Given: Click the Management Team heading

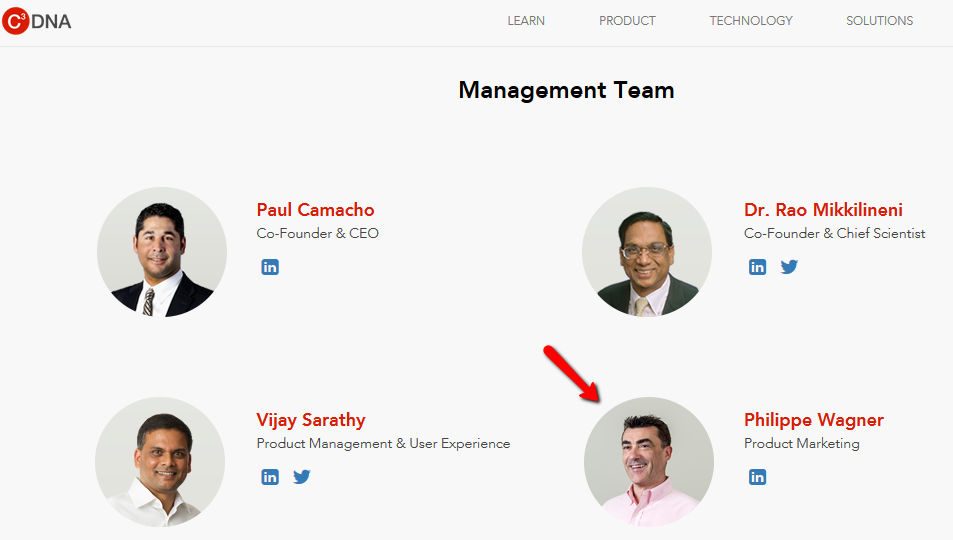Looking at the screenshot, I should click(x=566, y=90).
